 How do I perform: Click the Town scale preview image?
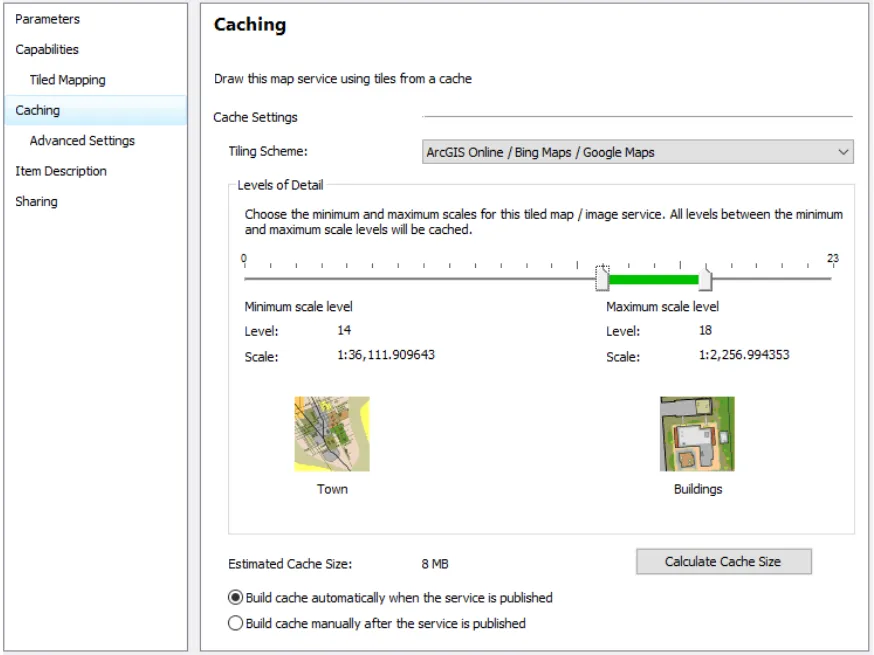(x=332, y=434)
